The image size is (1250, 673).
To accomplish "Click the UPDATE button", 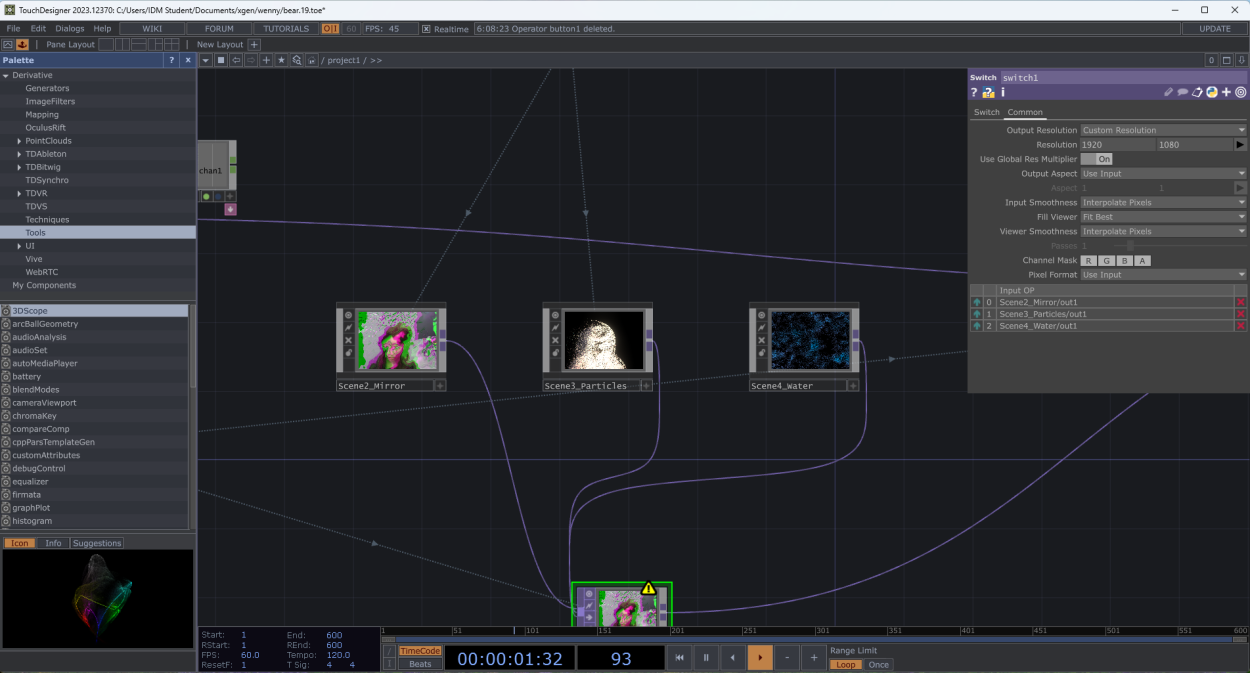I will coord(1215,28).
